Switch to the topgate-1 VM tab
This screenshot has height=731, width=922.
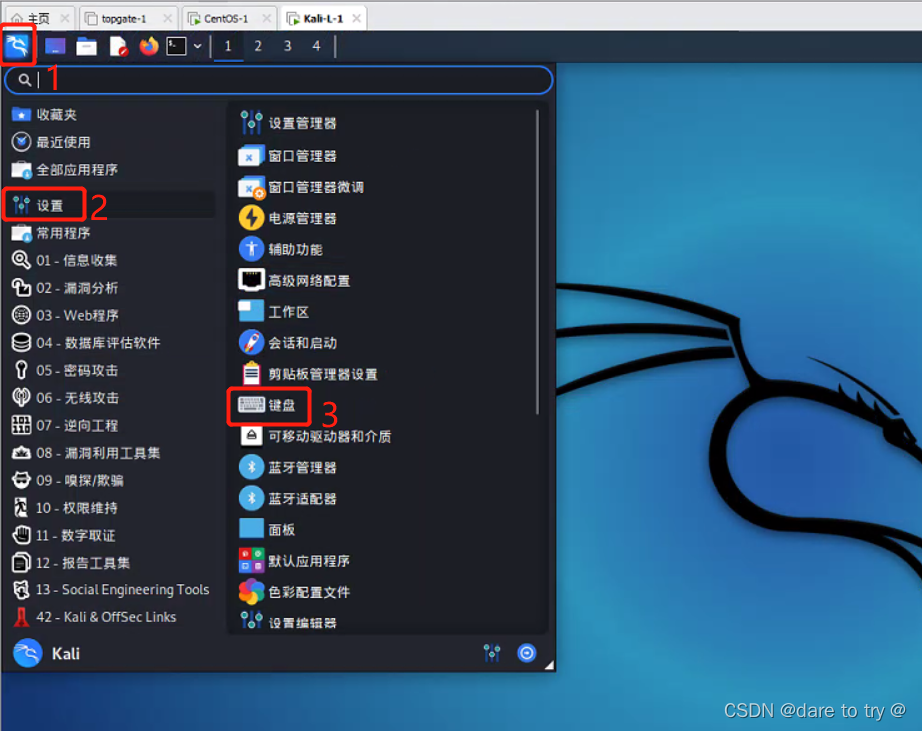(x=123, y=19)
